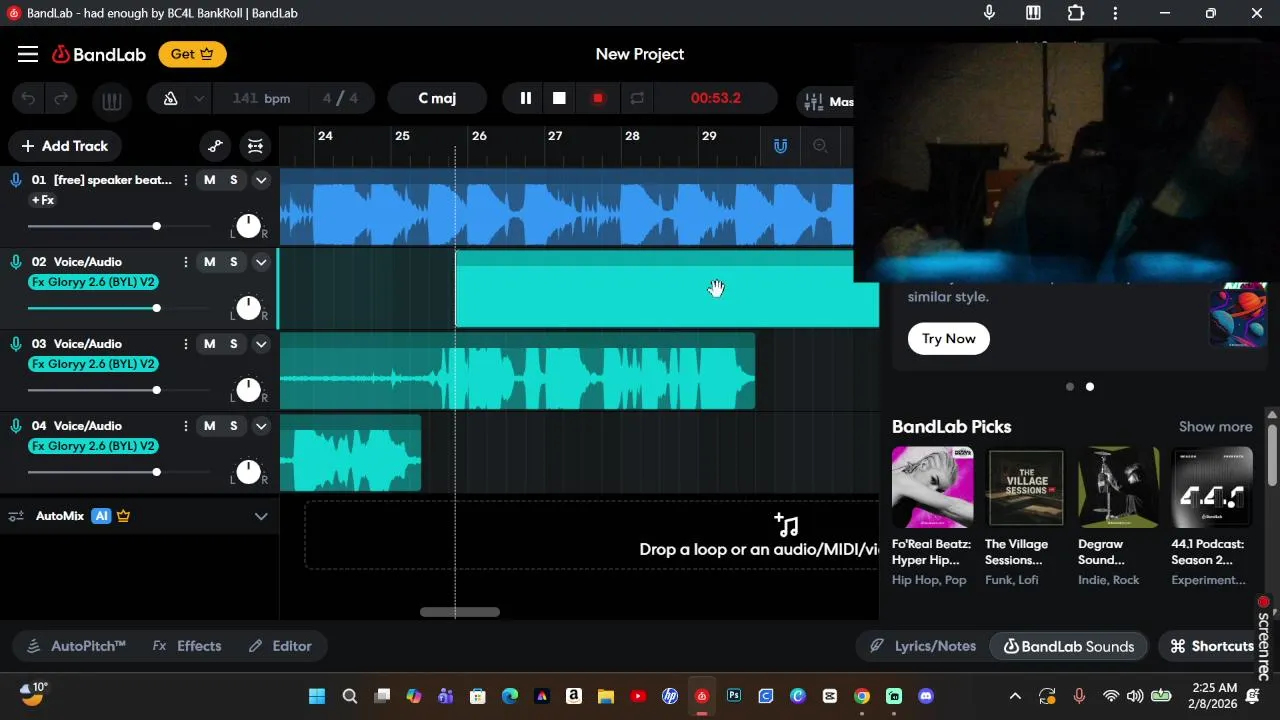The image size is (1280, 720).
Task: Arm track 01 microphone icon
Action: [x=16, y=180]
